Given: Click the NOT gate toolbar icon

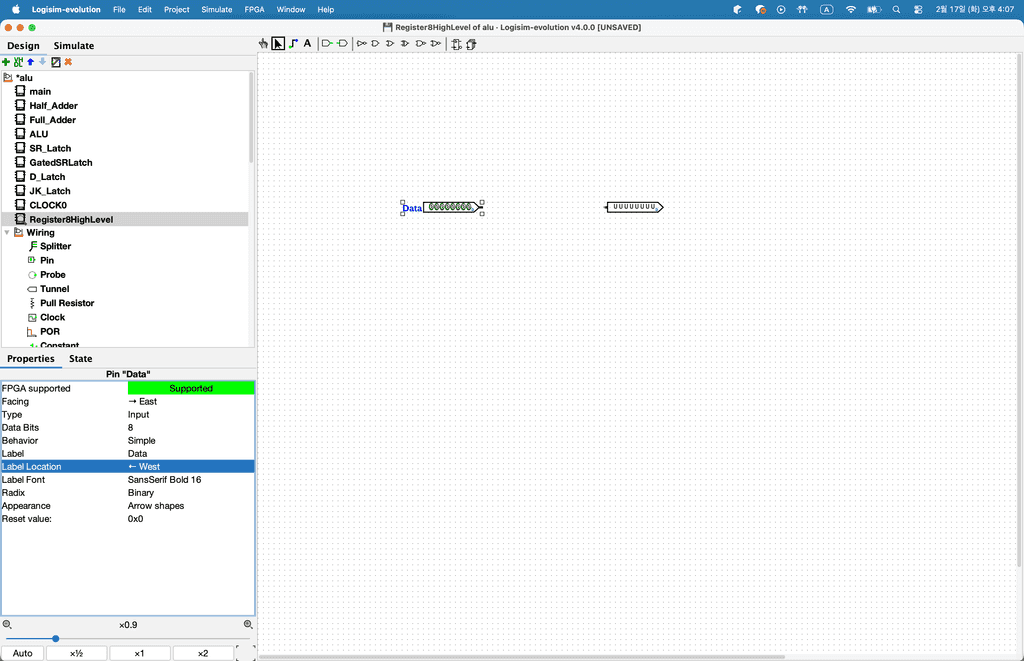Looking at the screenshot, I should click(x=362, y=44).
